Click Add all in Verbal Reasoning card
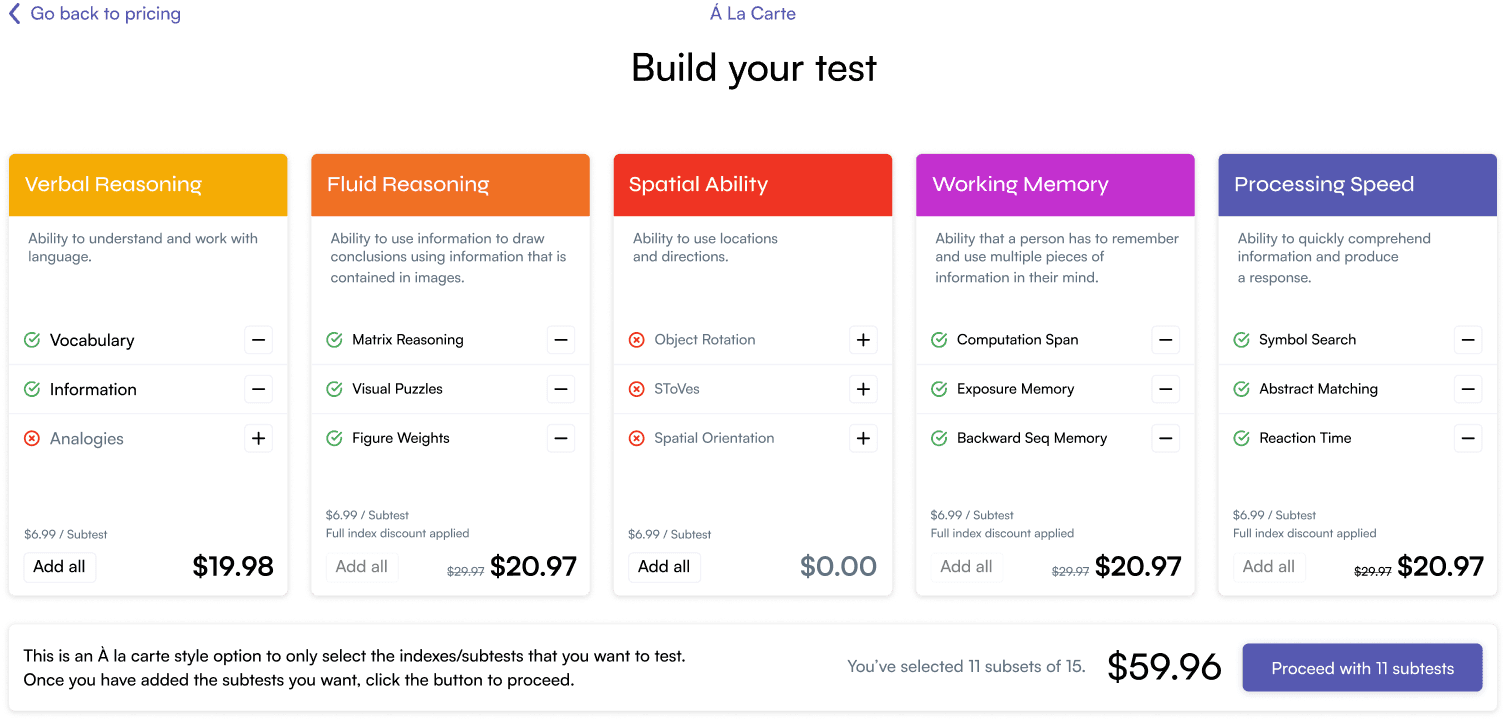The height and width of the screenshot is (719, 1503). tap(60, 567)
